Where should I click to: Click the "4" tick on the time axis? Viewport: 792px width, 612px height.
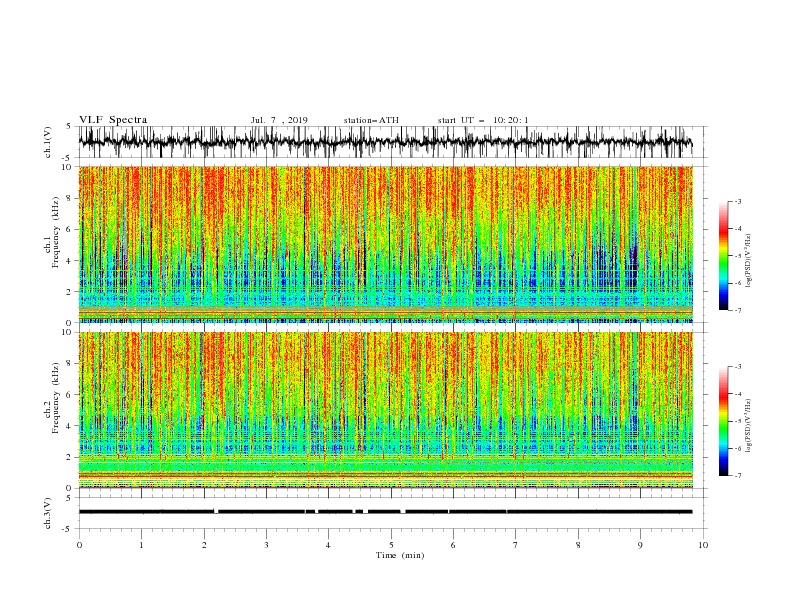pyautogui.click(x=328, y=545)
